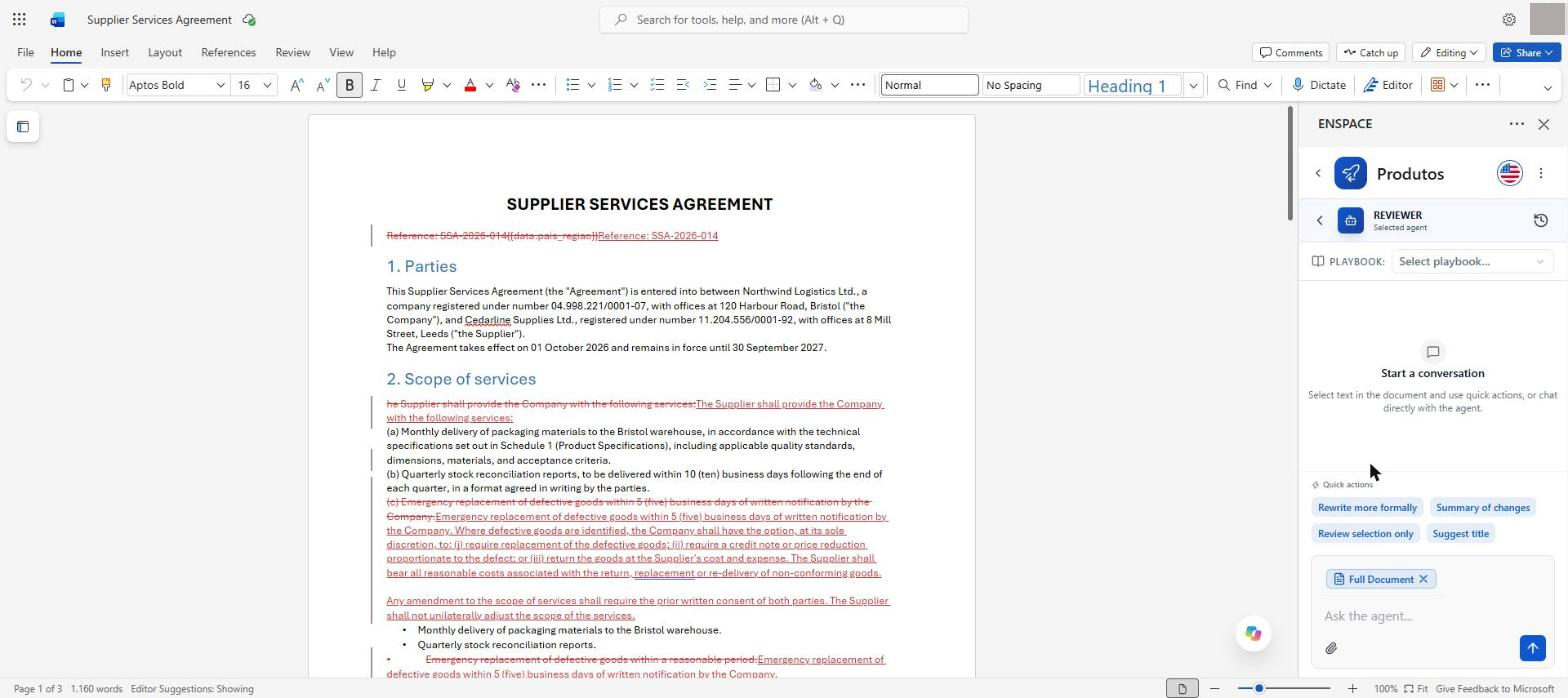
Task: Click the attachment paperclip icon
Action: click(x=1331, y=649)
